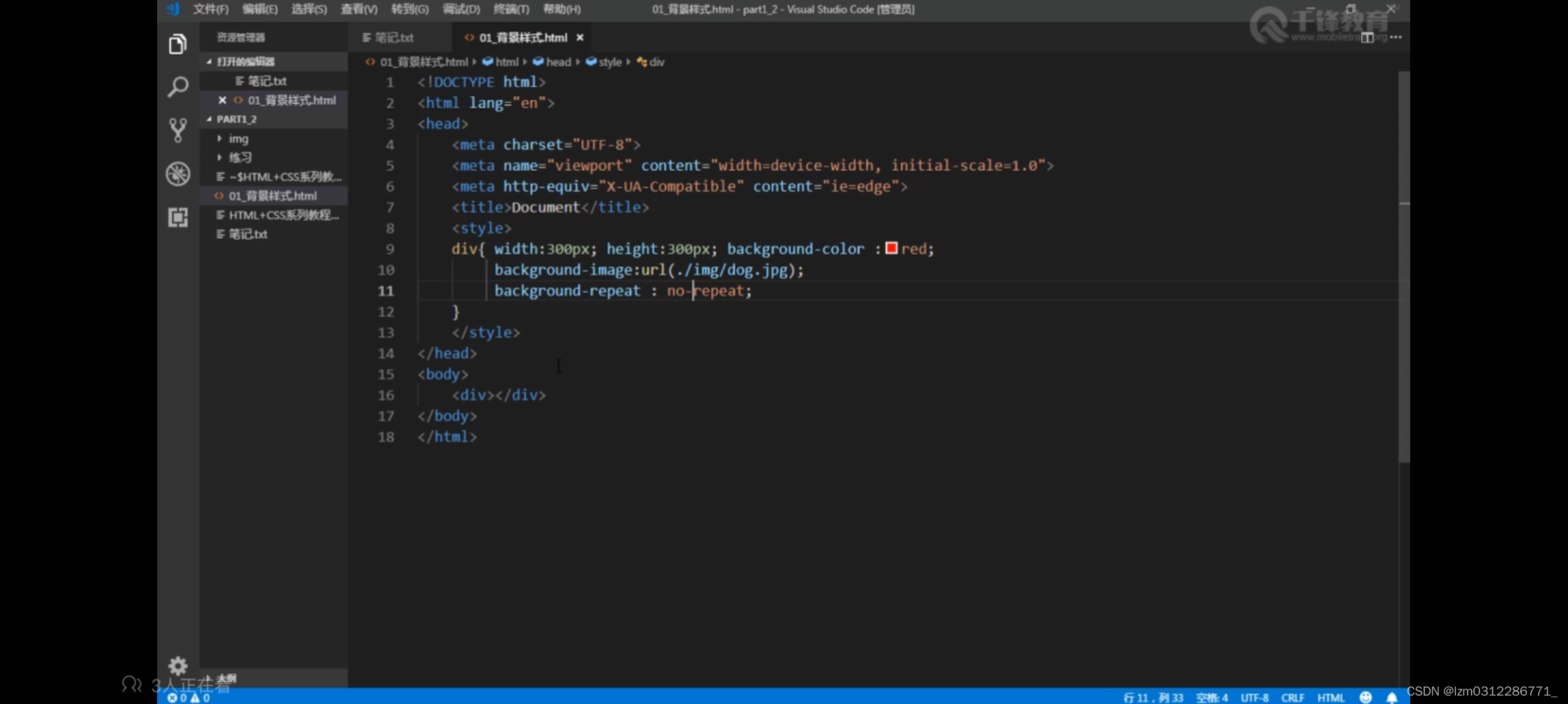The height and width of the screenshot is (704, 1568).
Task: Open the Search view in activity bar
Action: pyautogui.click(x=177, y=87)
